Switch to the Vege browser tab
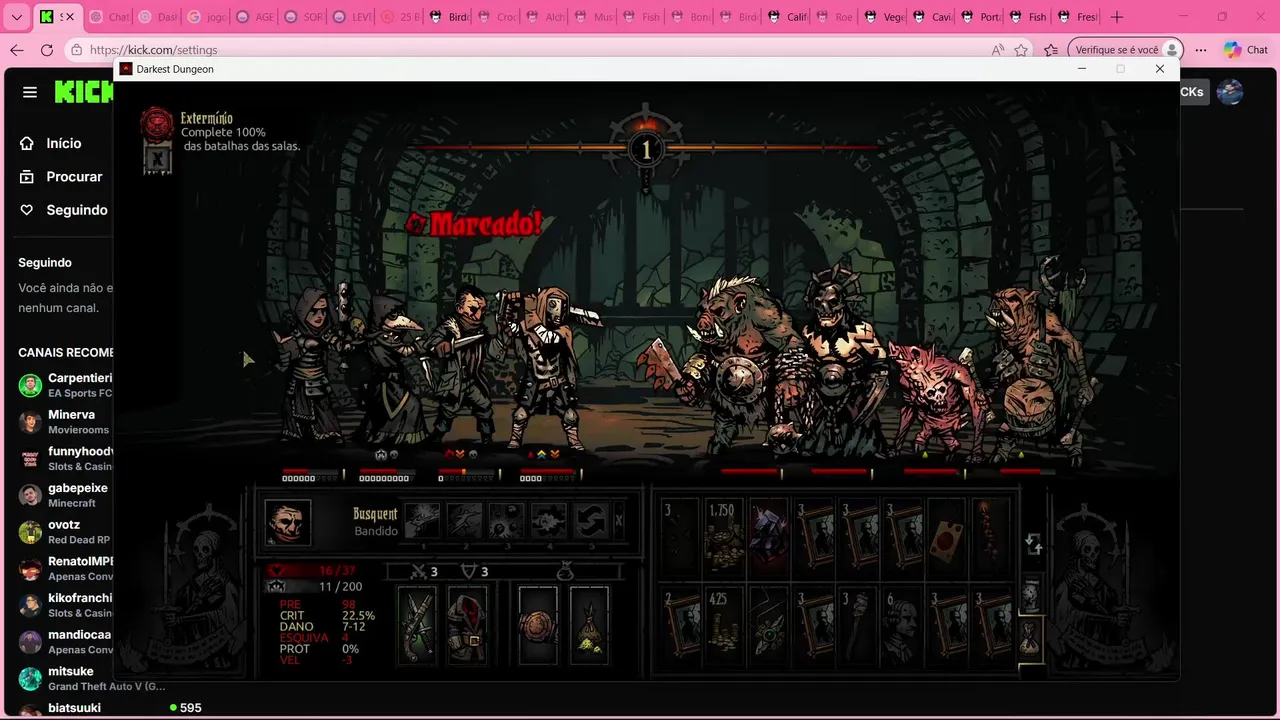Viewport: 1280px width, 720px height. point(883,17)
